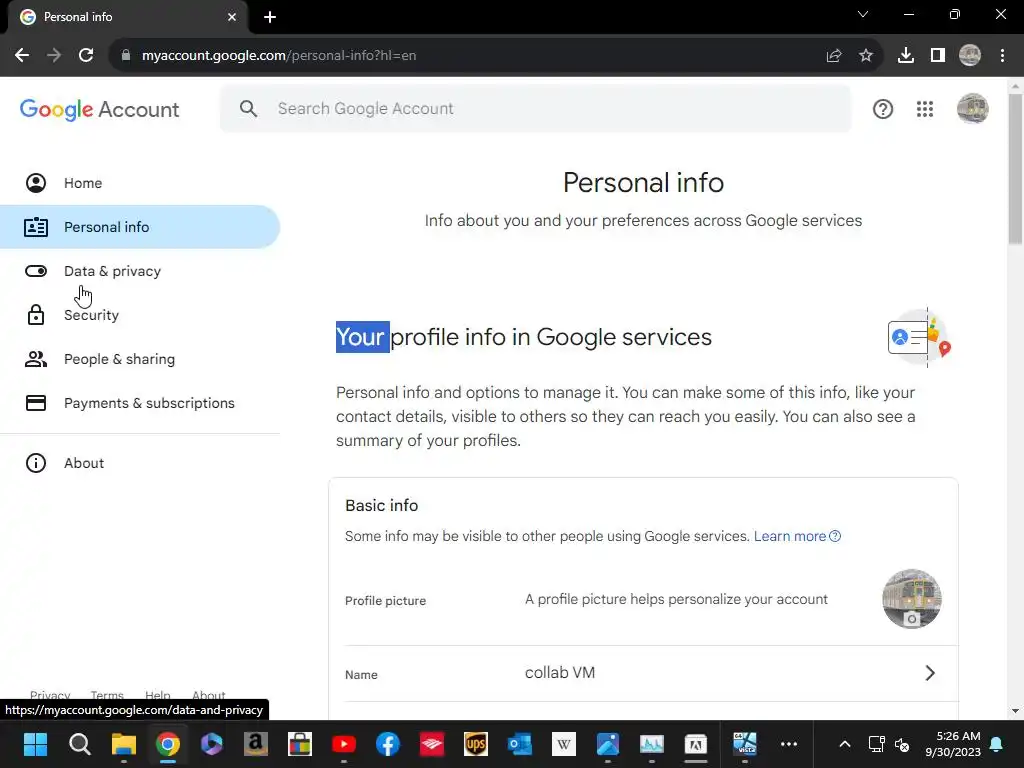Image resolution: width=1024 pixels, height=768 pixels.
Task: Open the Windows Start menu
Action: (x=35, y=744)
